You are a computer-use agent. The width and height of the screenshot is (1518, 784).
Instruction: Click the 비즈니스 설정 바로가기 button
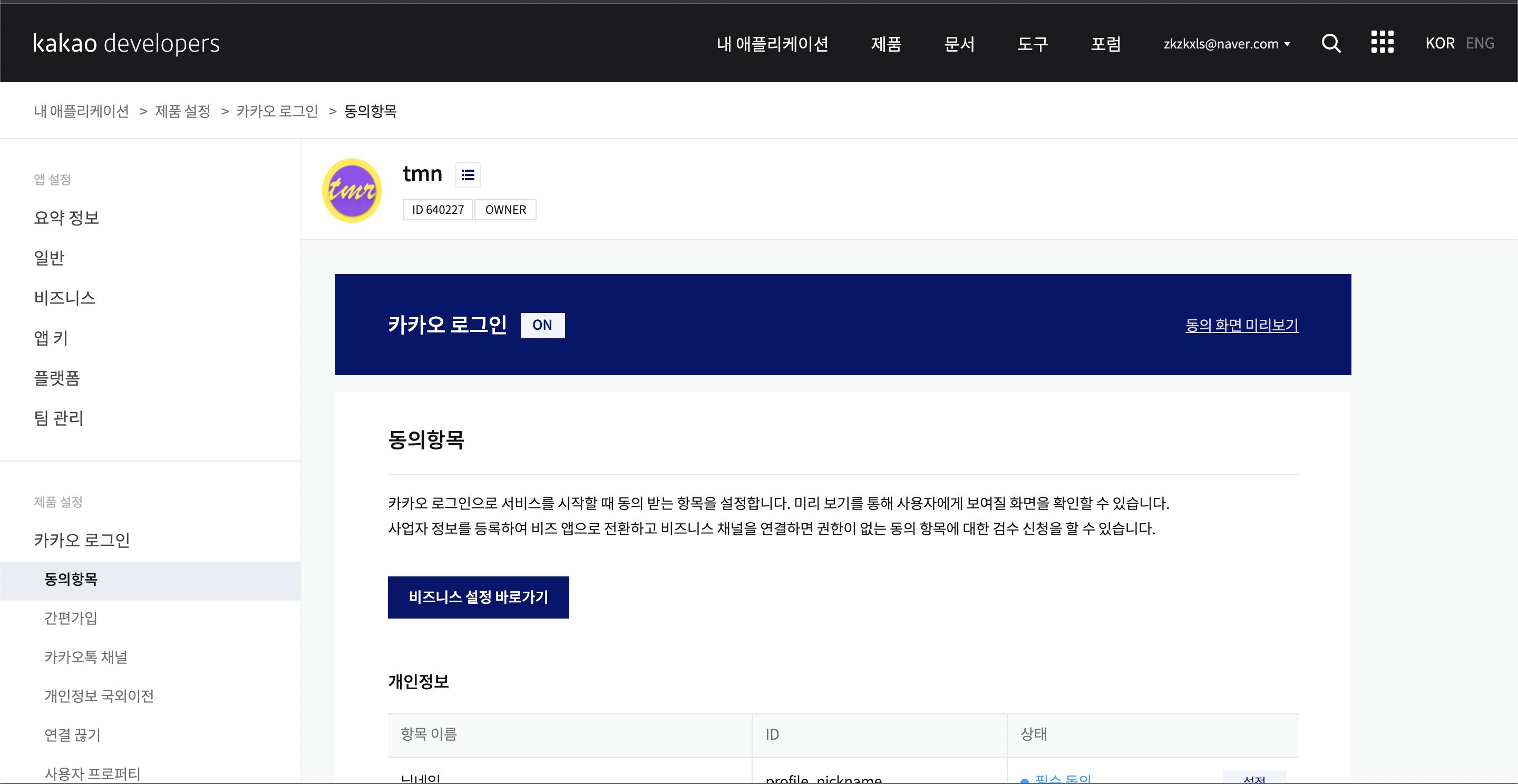(x=478, y=597)
